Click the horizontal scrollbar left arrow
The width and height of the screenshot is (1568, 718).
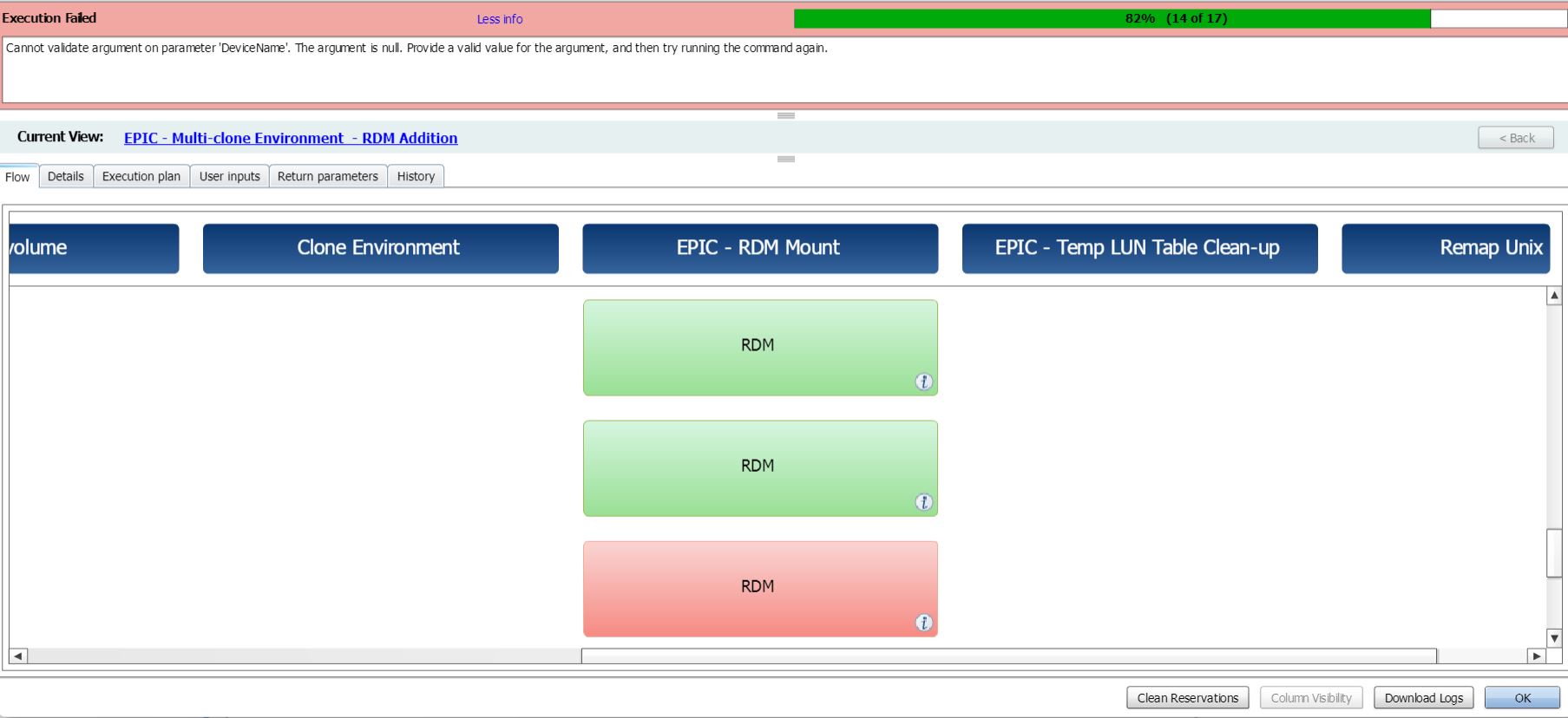[x=18, y=656]
